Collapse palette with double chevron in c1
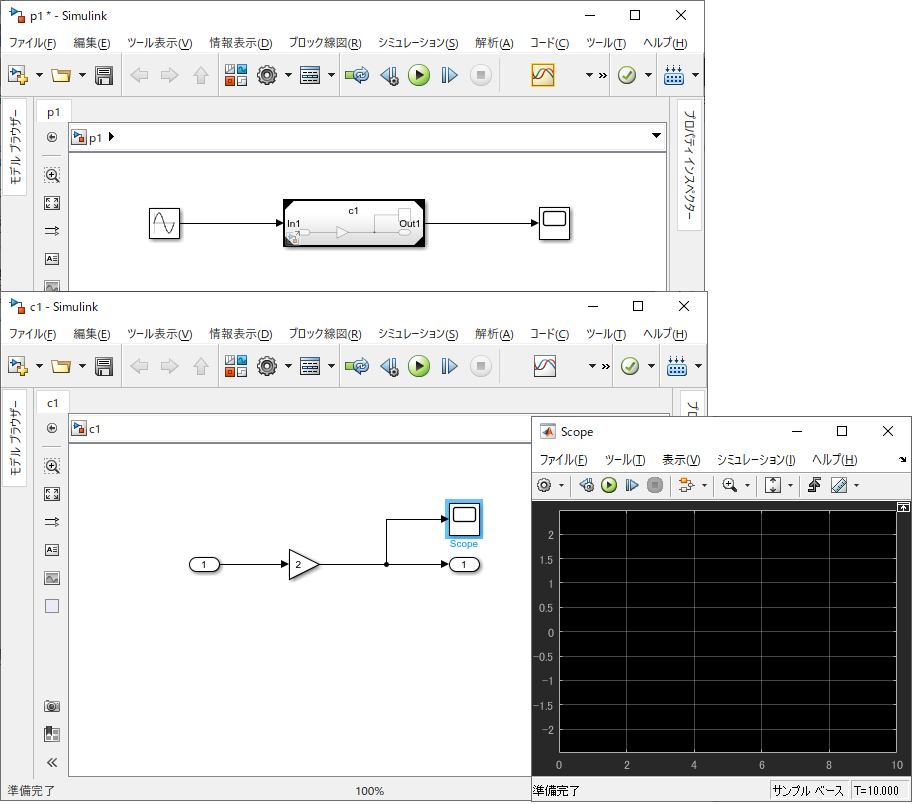 [x=52, y=763]
